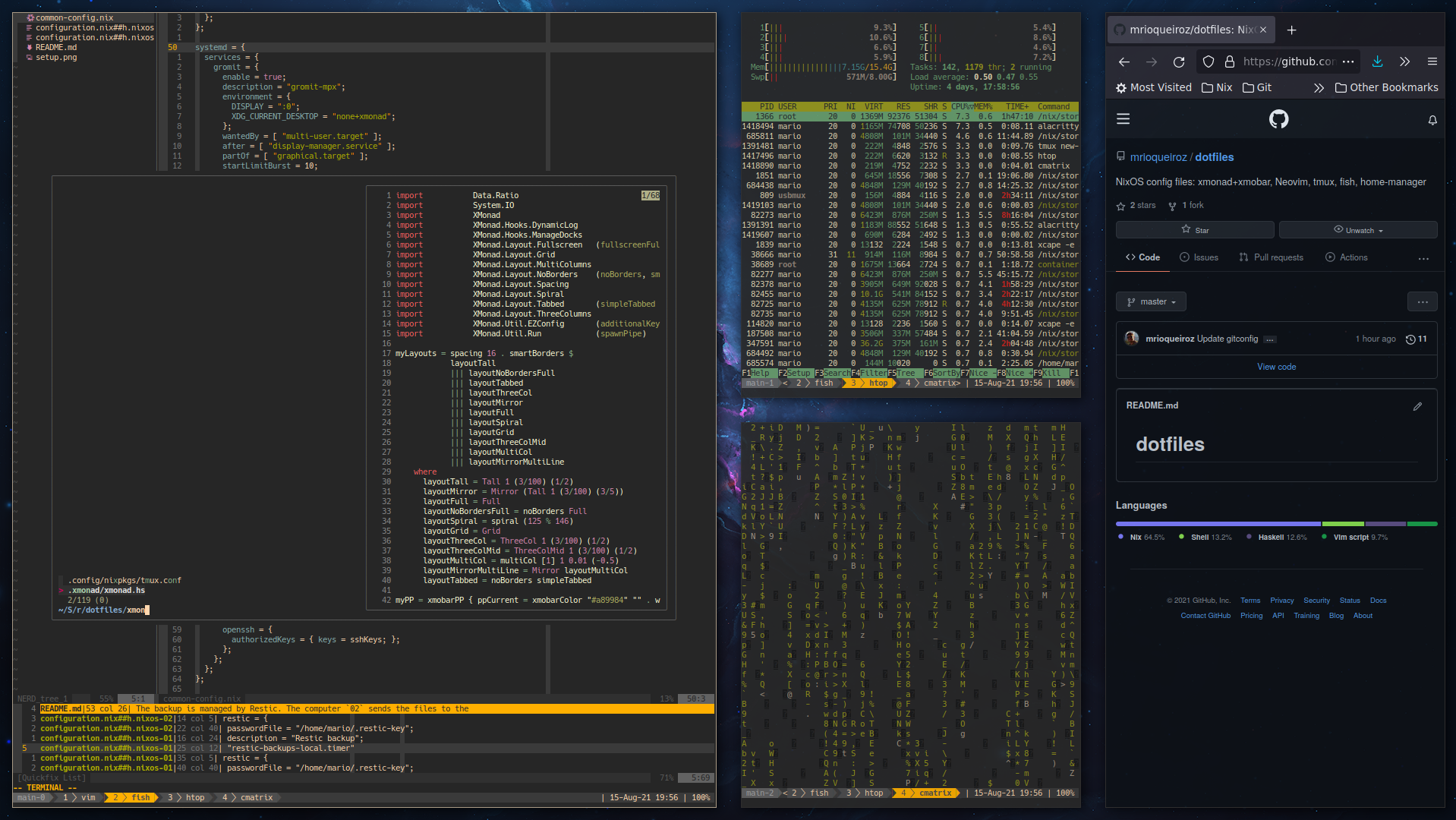
Task: Click Haskell 12.6% language entry
Action: pos(1277,538)
